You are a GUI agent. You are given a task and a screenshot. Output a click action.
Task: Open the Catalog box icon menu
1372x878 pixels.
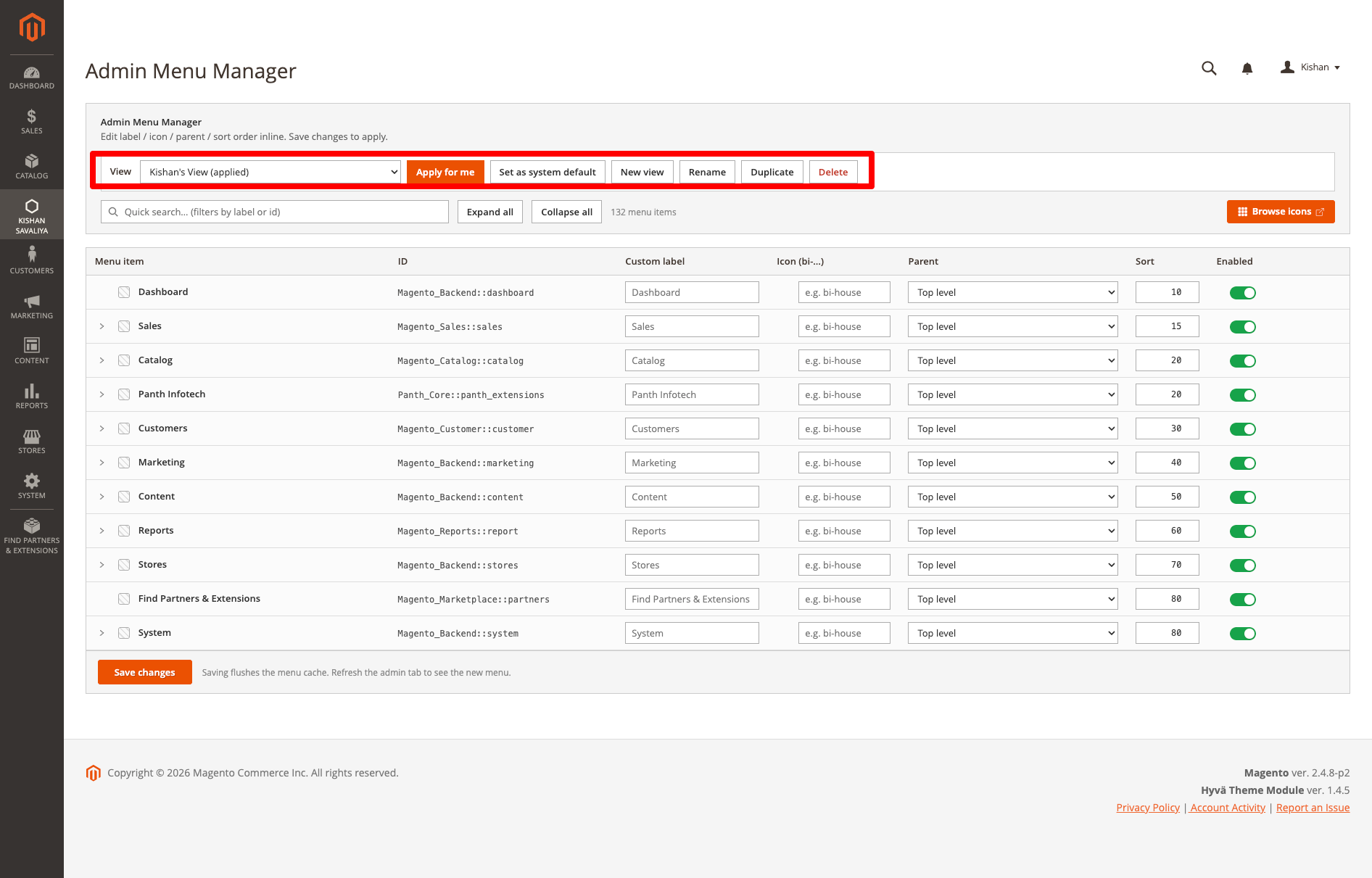(32, 166)
